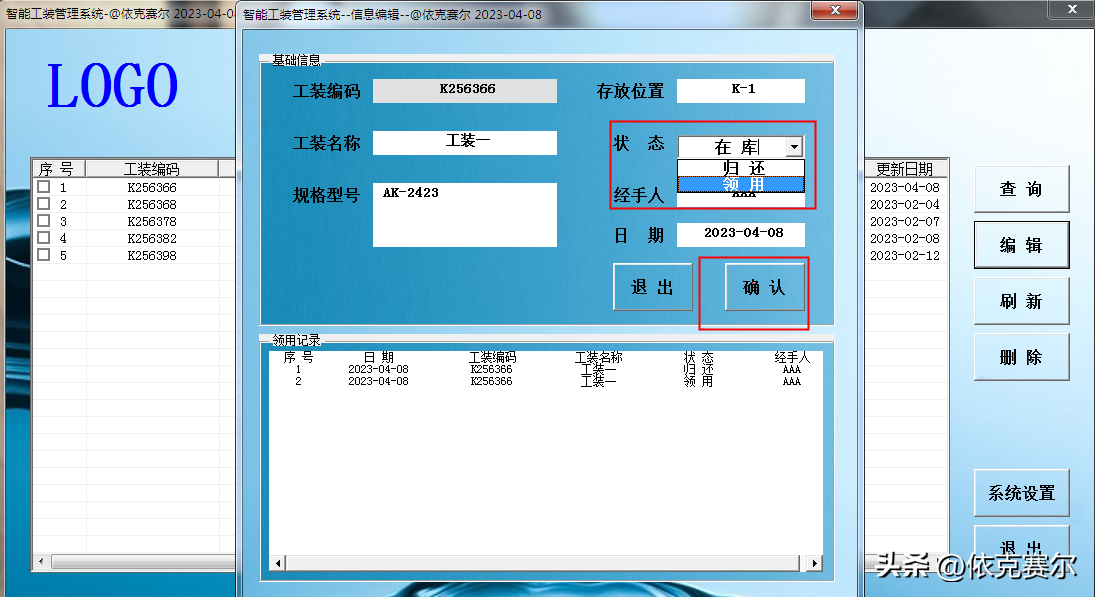Click the 工装名称 field 工装一
The height and width of the screenshot is (597, 1095).
click(x=464, y=142)
